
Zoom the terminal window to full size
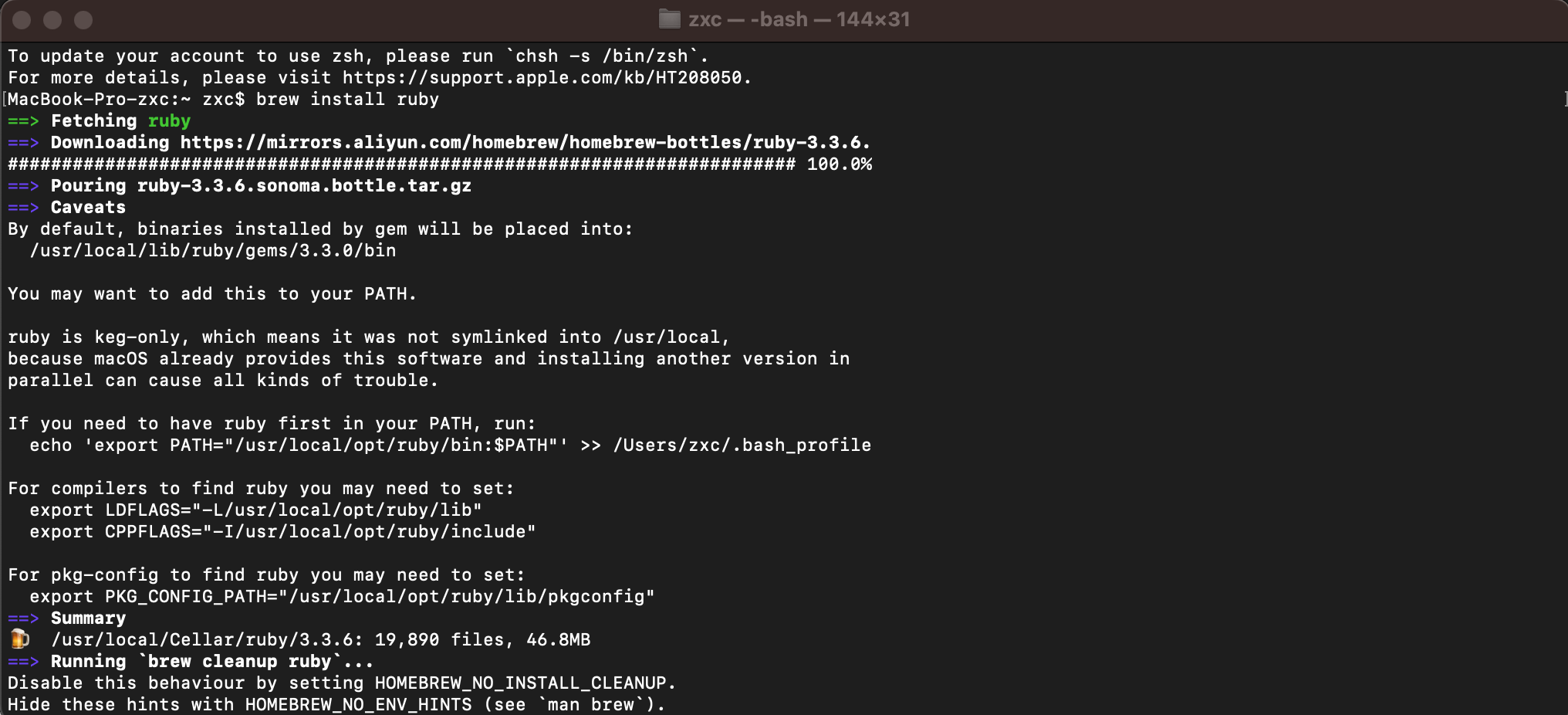click(x=83, y=20)
